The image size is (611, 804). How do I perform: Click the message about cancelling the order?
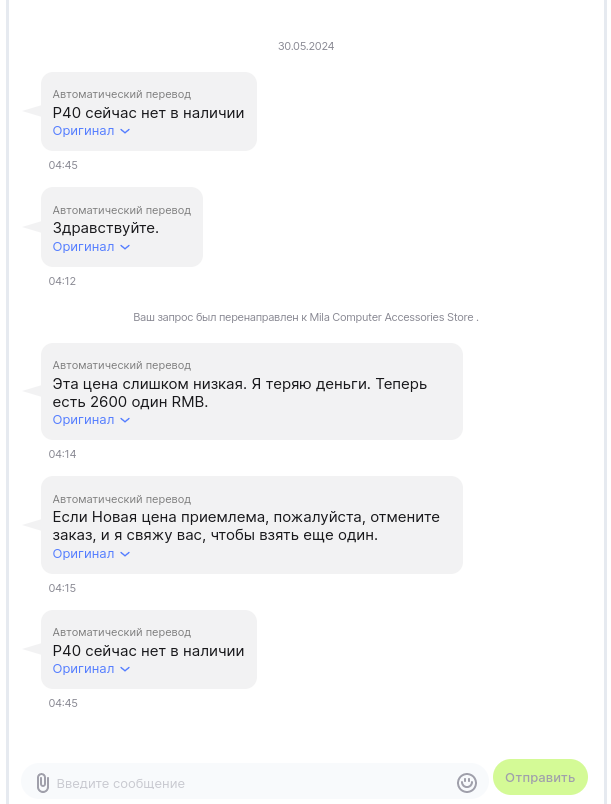tap(245, 526)
